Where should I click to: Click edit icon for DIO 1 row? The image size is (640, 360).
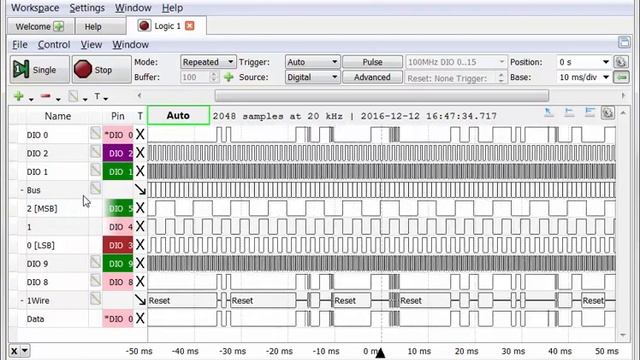(95, 170)
